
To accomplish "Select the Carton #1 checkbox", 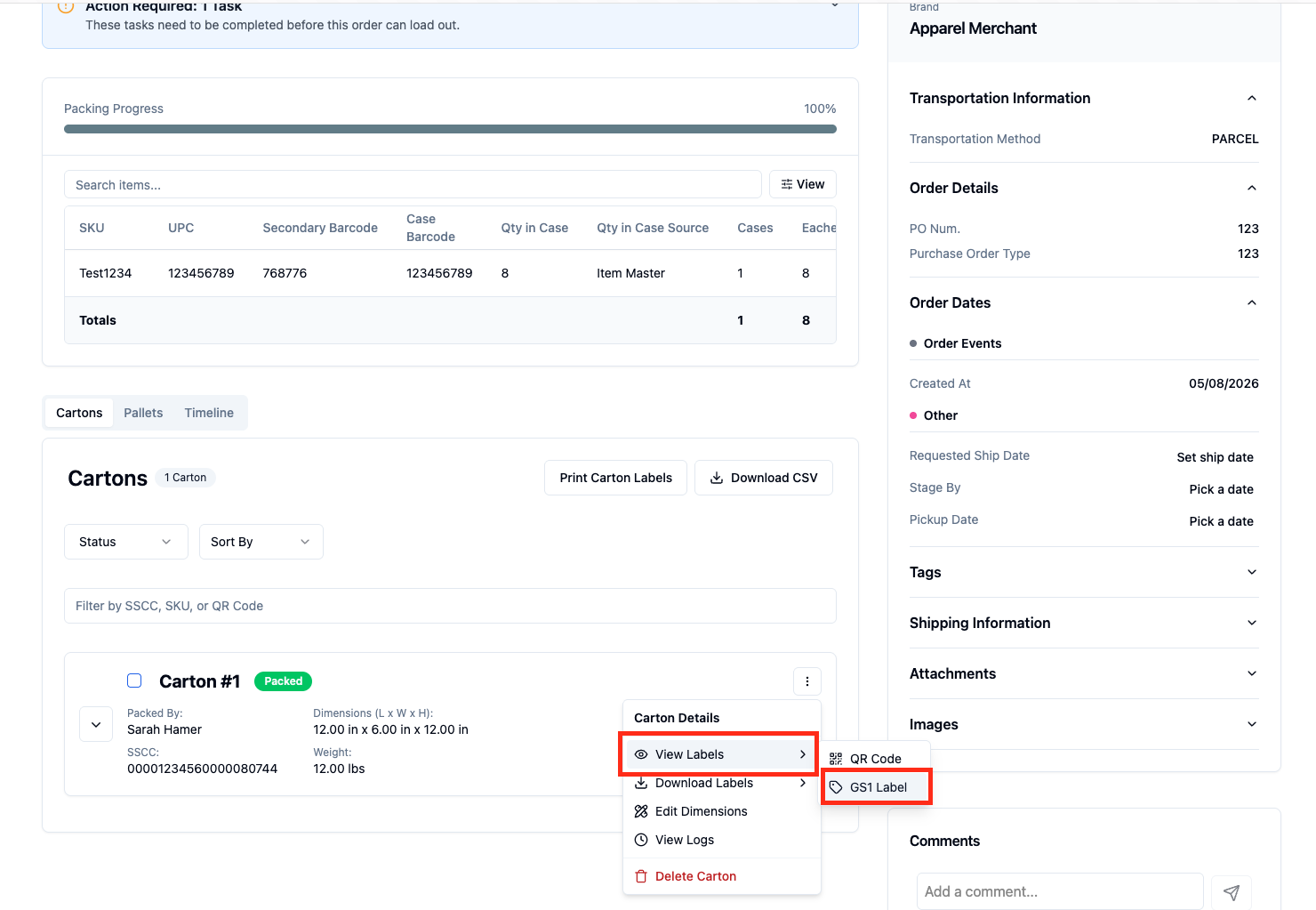I will [134, 680].
